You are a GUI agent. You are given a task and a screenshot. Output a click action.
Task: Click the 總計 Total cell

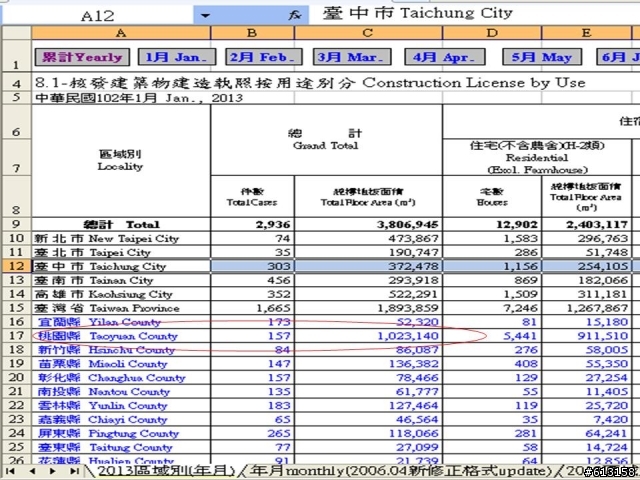(121, 224)
